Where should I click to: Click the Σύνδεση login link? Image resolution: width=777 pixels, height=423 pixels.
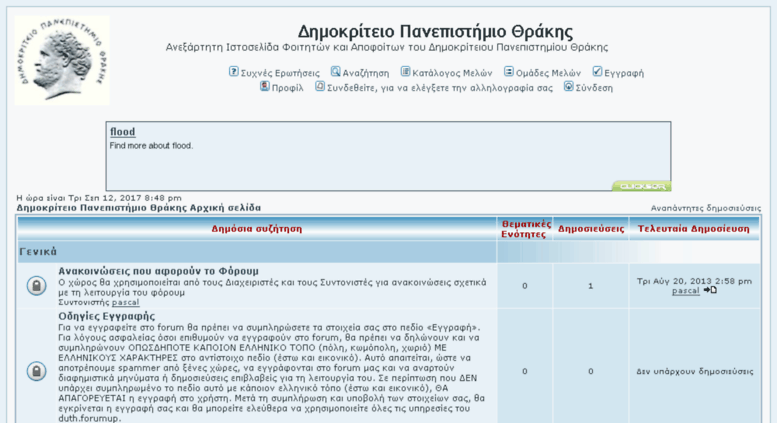pos(594,88)
